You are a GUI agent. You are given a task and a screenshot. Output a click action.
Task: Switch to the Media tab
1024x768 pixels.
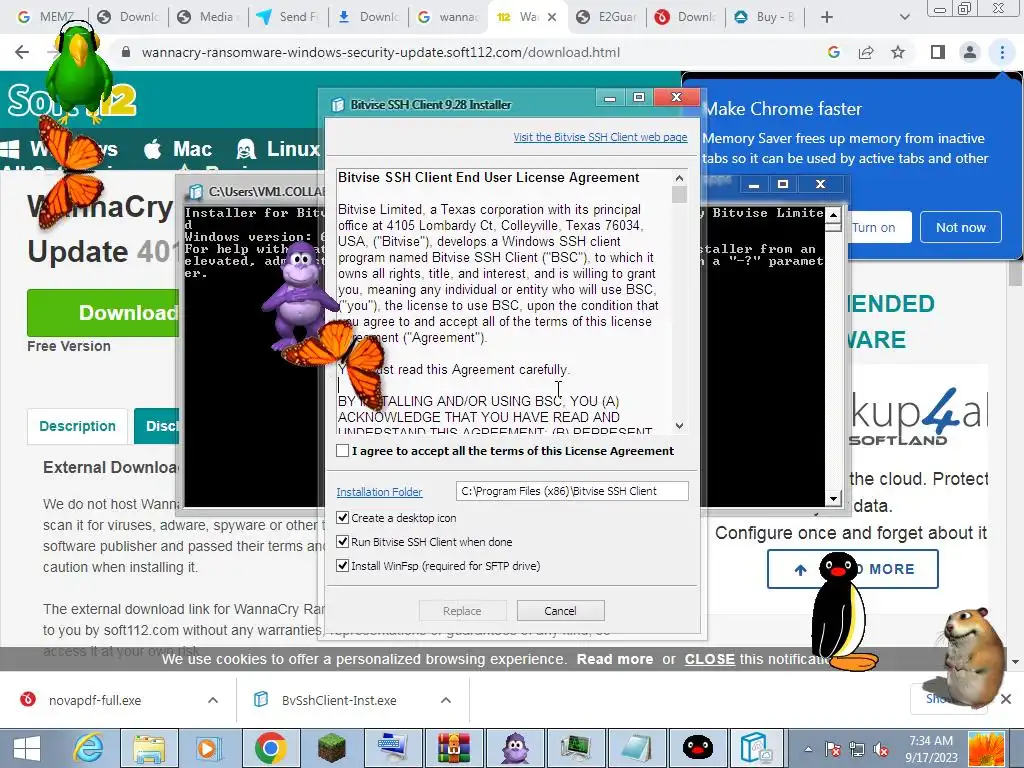point(206,17)
